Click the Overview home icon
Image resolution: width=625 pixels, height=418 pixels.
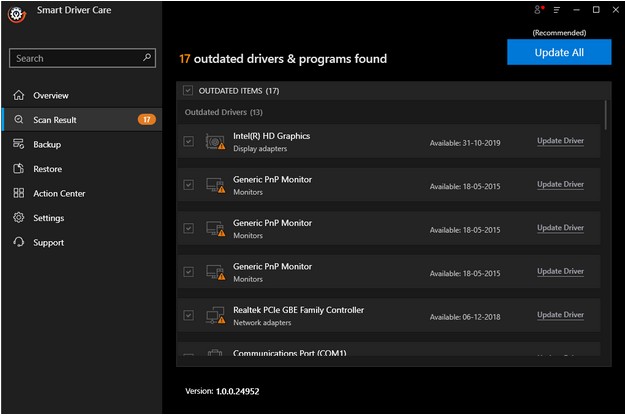tap(18, 96)
